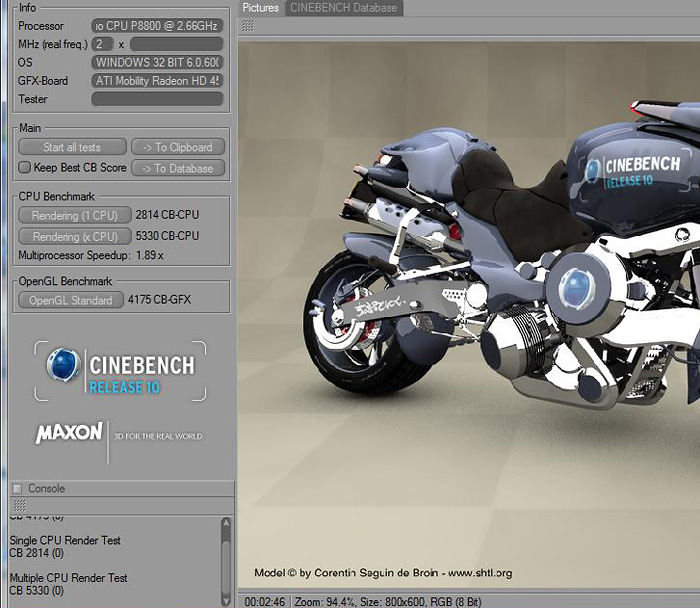Submit results via To Database button
The image size is (700, 608).
tap(178, 168)
